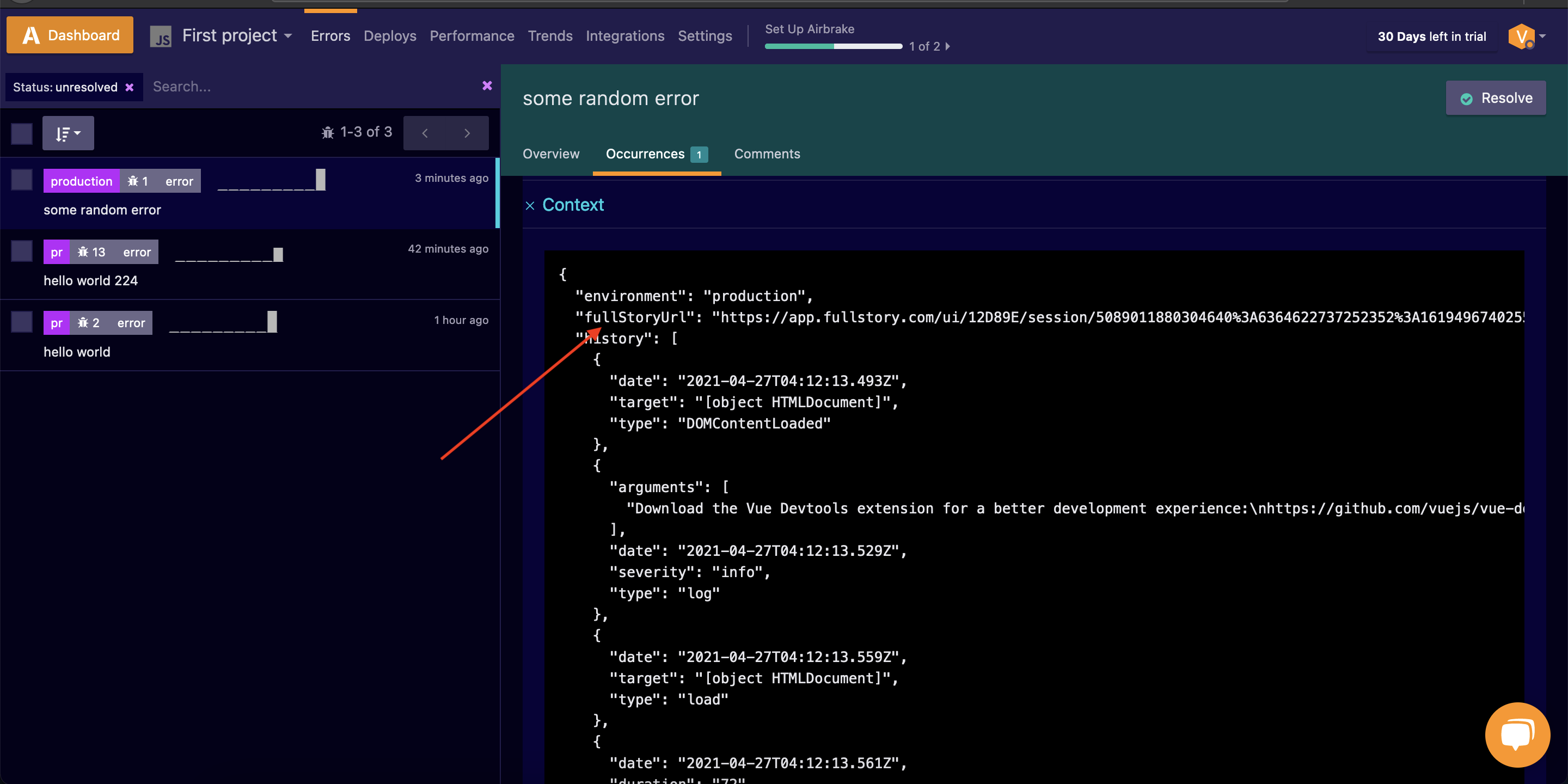
Task: Click bug count 1 on some random error
Action: coord(138,181)
